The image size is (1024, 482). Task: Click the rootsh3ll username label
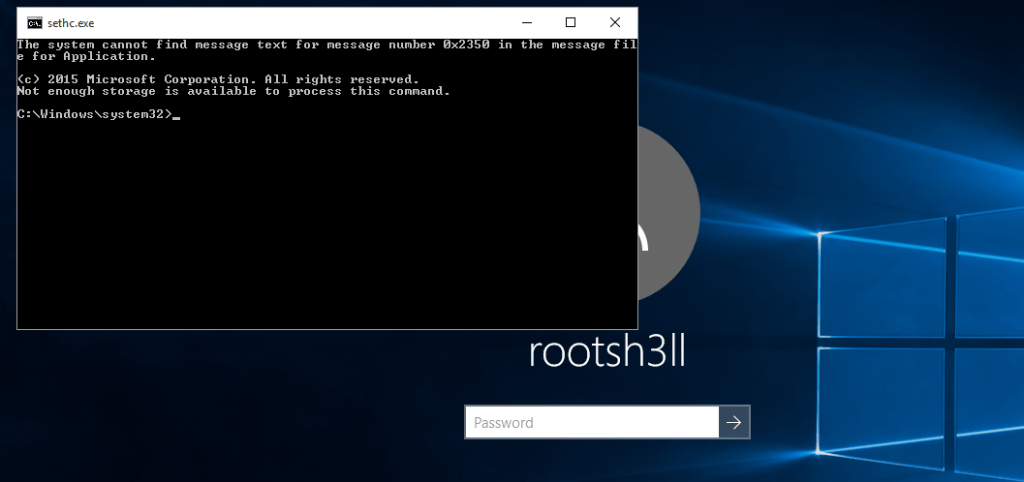(x=607, y=353)
